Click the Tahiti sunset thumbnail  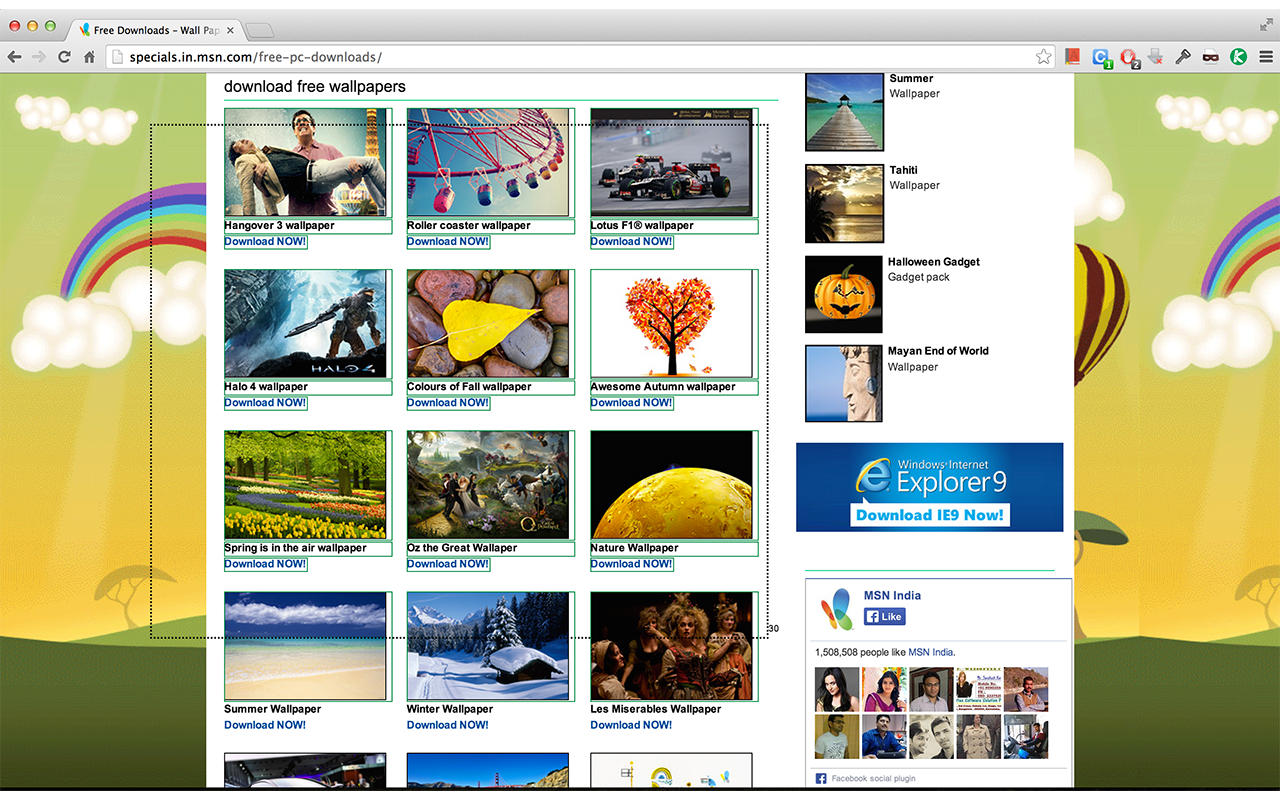click(844, 204)
